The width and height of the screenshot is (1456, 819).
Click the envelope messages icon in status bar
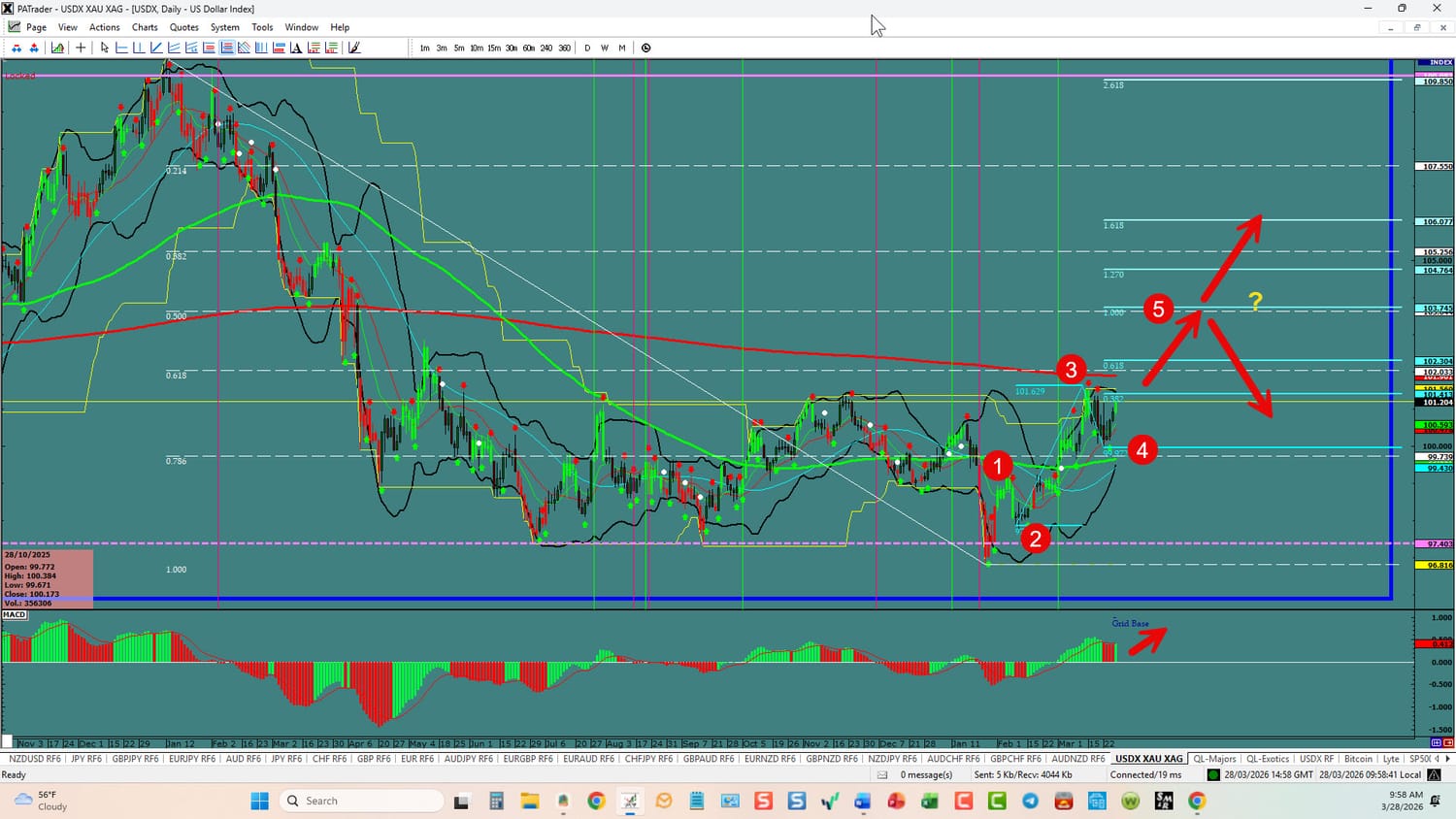tap(882, 774)
